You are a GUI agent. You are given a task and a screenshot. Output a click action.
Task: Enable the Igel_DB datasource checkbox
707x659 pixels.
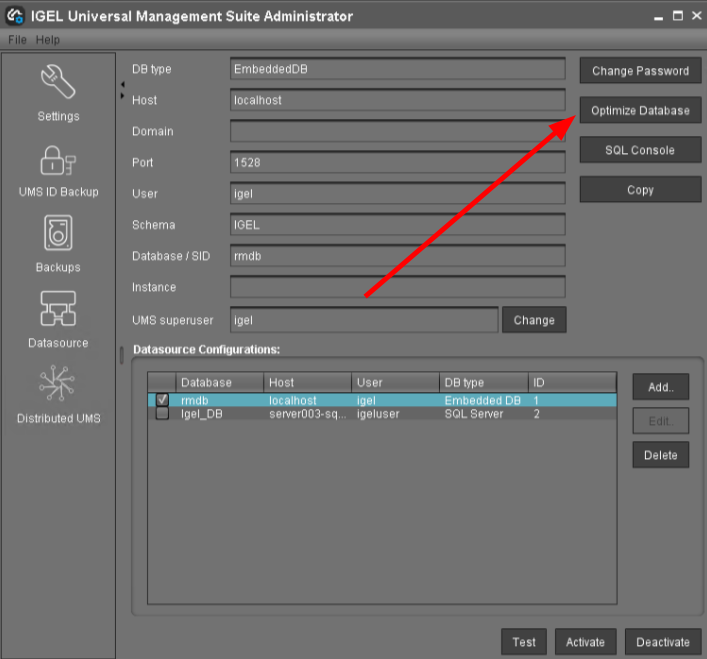[x=162, y=414]
